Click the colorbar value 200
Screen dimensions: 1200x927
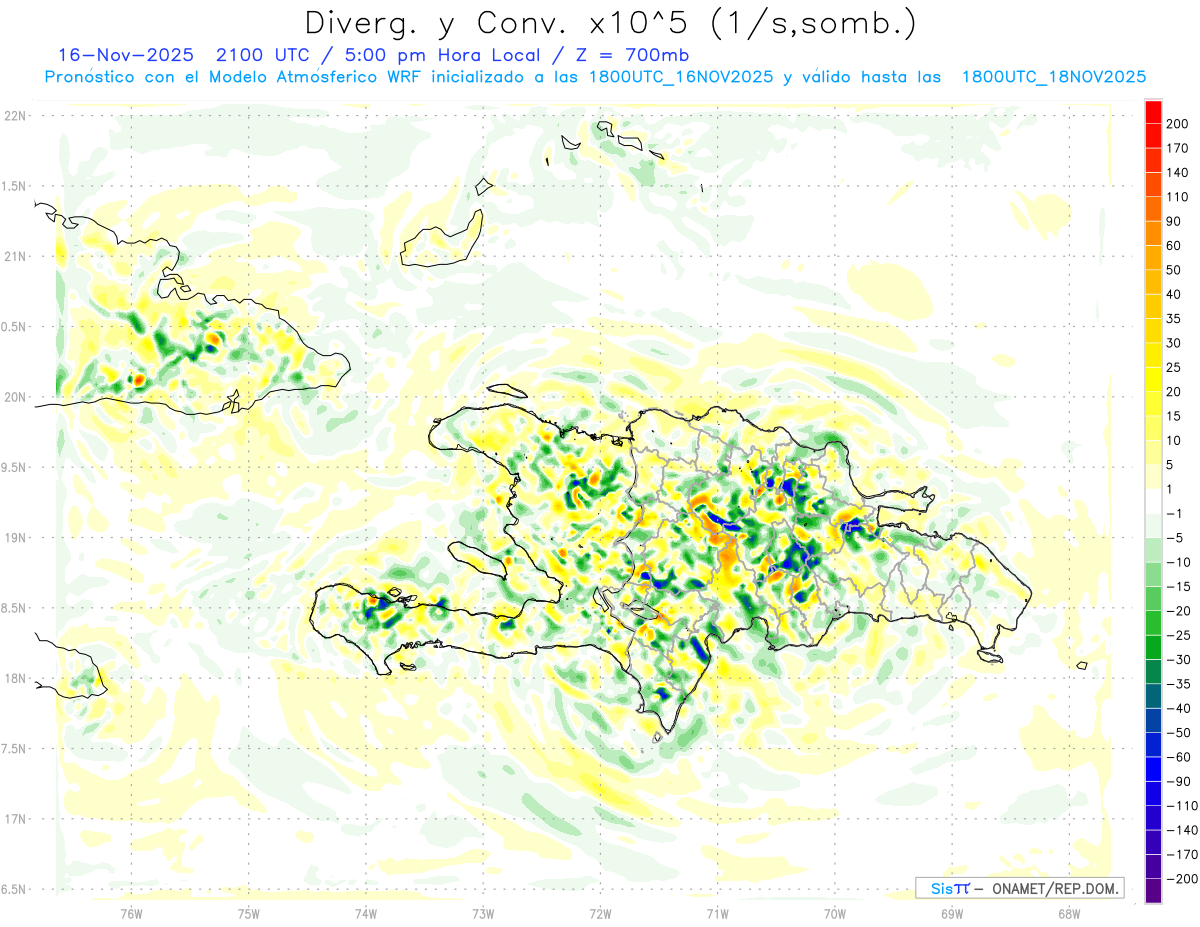click(1178, 124)
